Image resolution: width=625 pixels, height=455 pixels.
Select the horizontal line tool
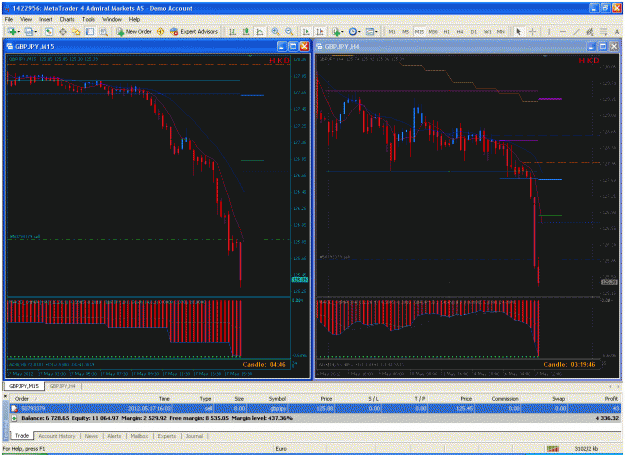(562, 31)
